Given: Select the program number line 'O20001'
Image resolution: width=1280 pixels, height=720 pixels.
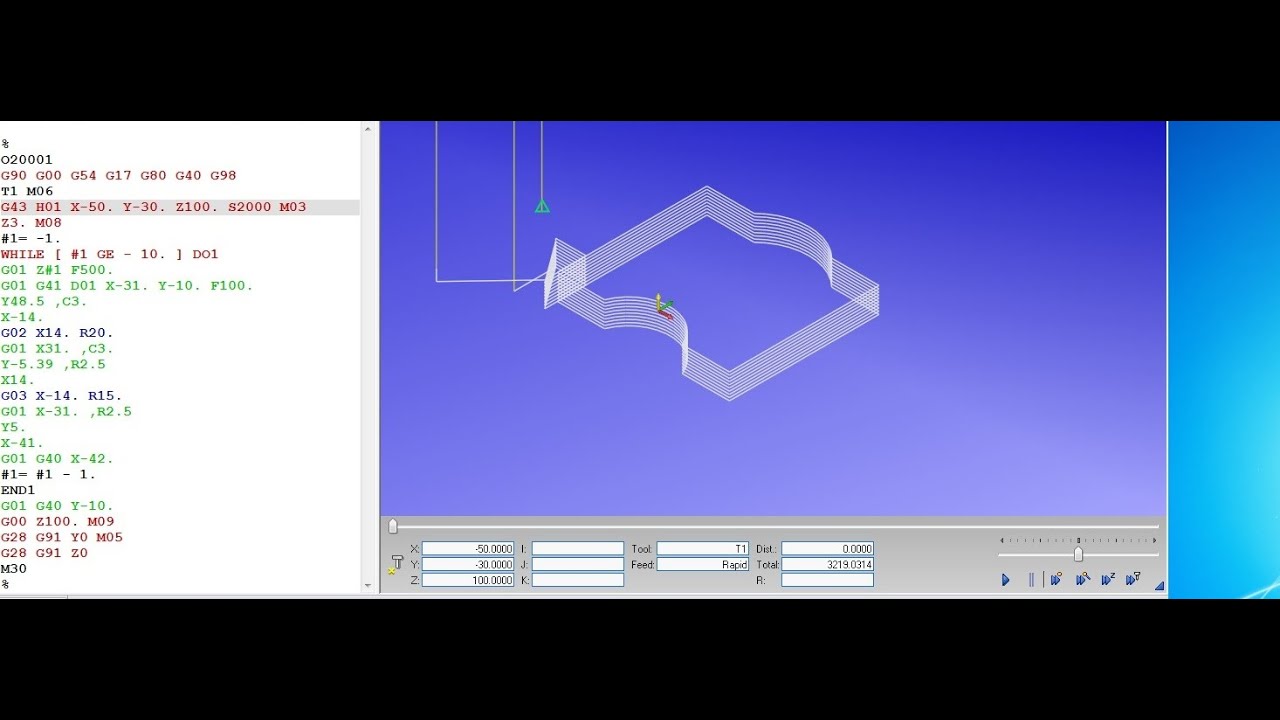Looking at the screenshot, I should (27, 160).
